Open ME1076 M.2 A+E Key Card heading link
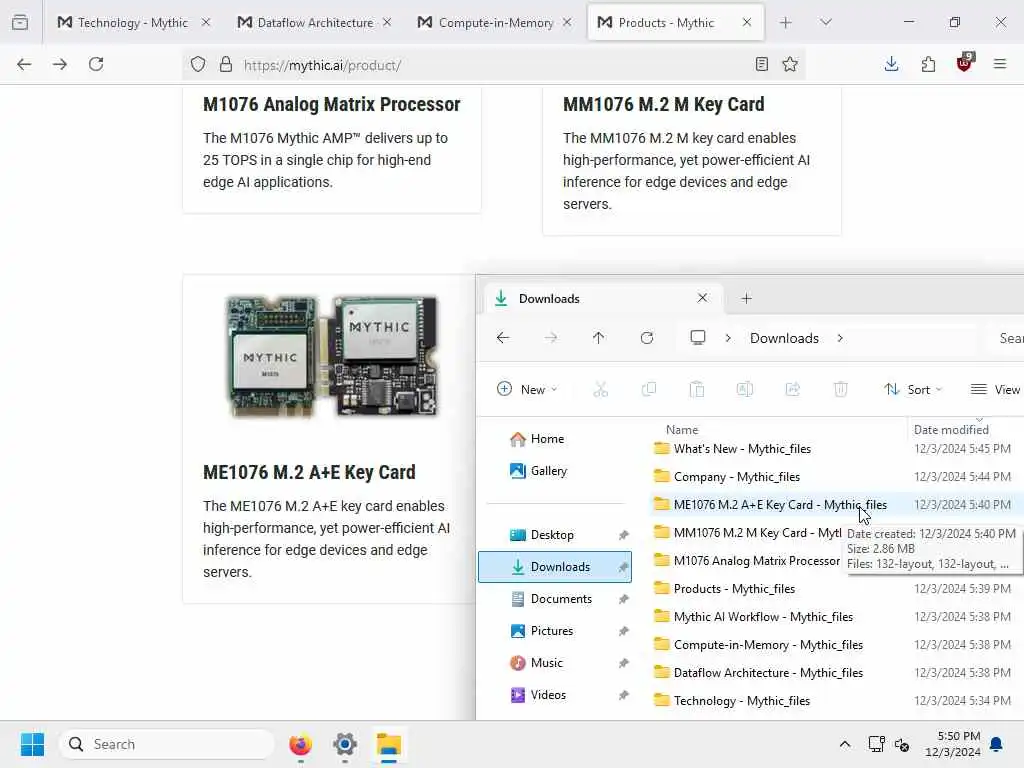 tap(309, 472)
